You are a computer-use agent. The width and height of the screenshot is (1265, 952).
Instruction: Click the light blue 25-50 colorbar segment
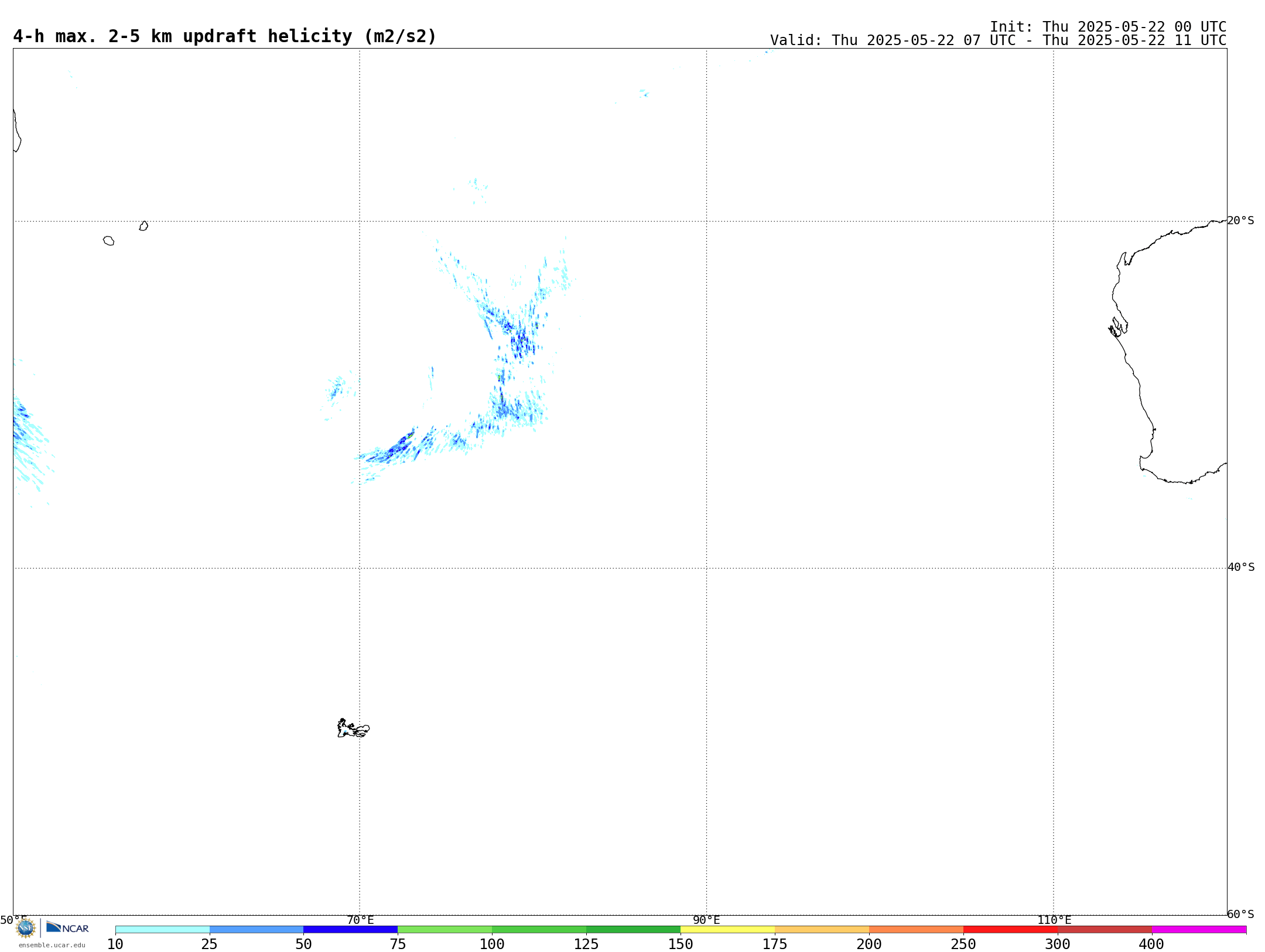coord(257,930)
